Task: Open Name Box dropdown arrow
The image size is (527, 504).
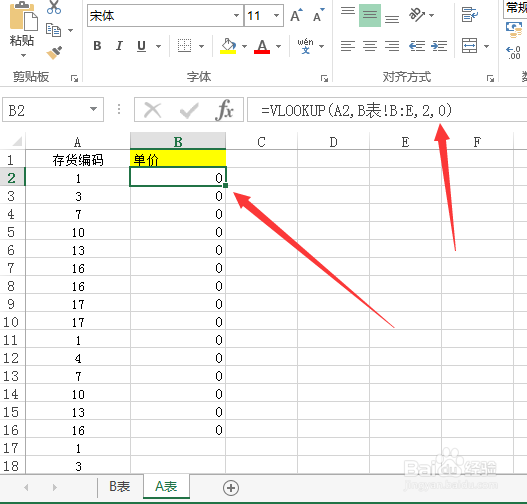Action: pos(93,109)
